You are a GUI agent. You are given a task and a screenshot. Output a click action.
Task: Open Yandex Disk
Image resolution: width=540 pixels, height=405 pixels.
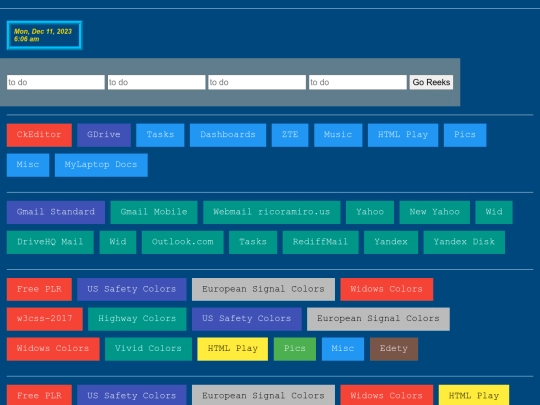point(464,242)
